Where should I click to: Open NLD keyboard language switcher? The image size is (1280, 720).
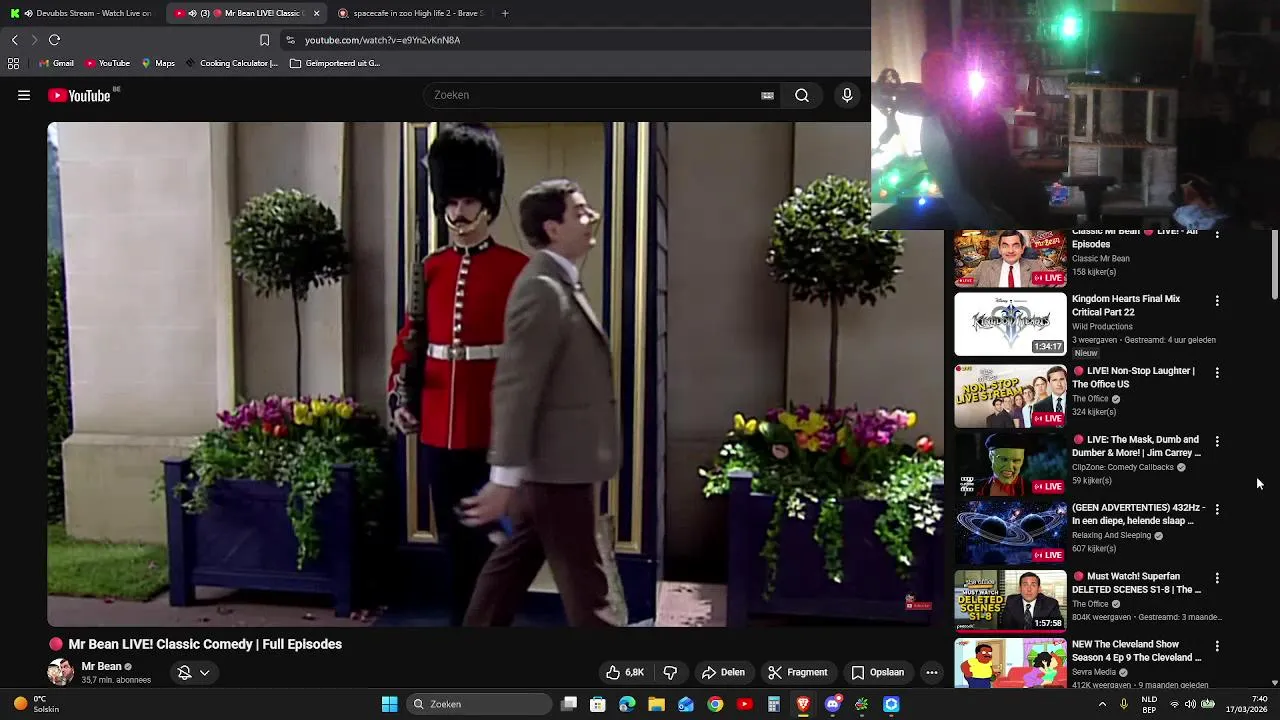click(1149, 704)
